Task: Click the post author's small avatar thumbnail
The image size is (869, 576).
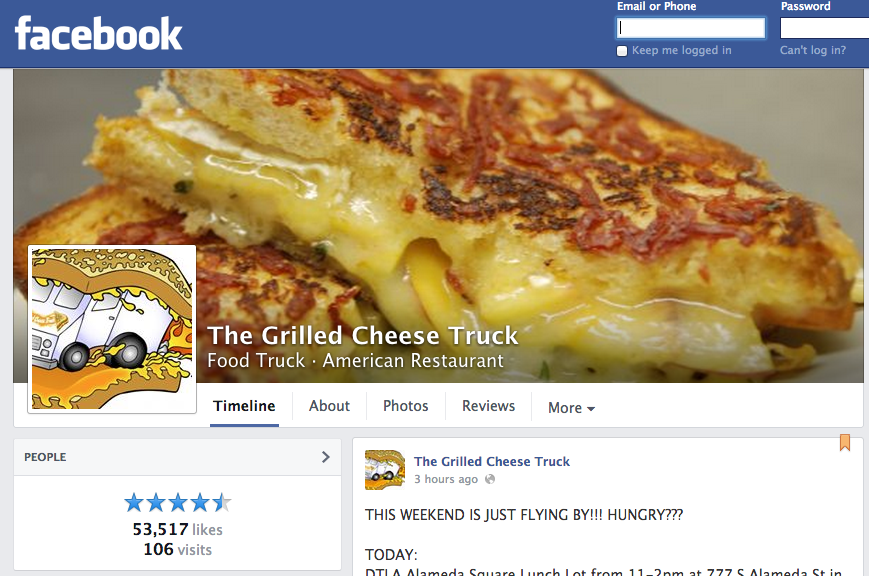Action: click(x=385, y=470)
